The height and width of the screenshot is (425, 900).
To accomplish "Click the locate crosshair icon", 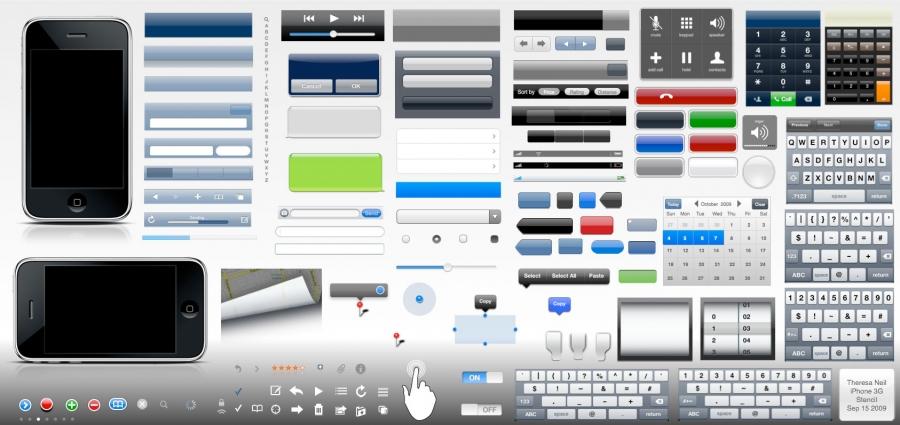I will [276, 409].
